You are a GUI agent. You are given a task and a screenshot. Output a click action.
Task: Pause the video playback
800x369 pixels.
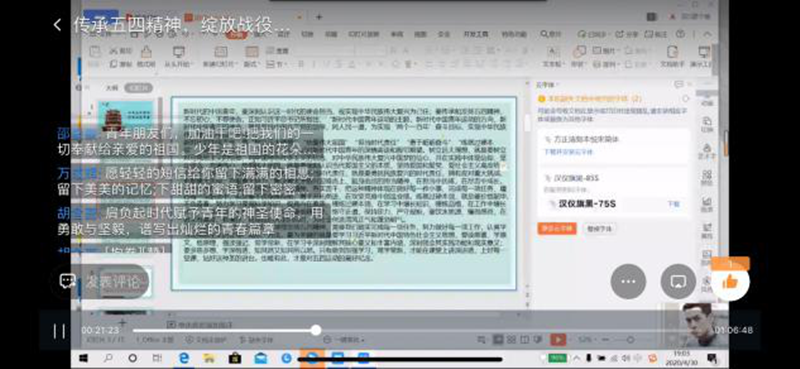coord(59,331)
